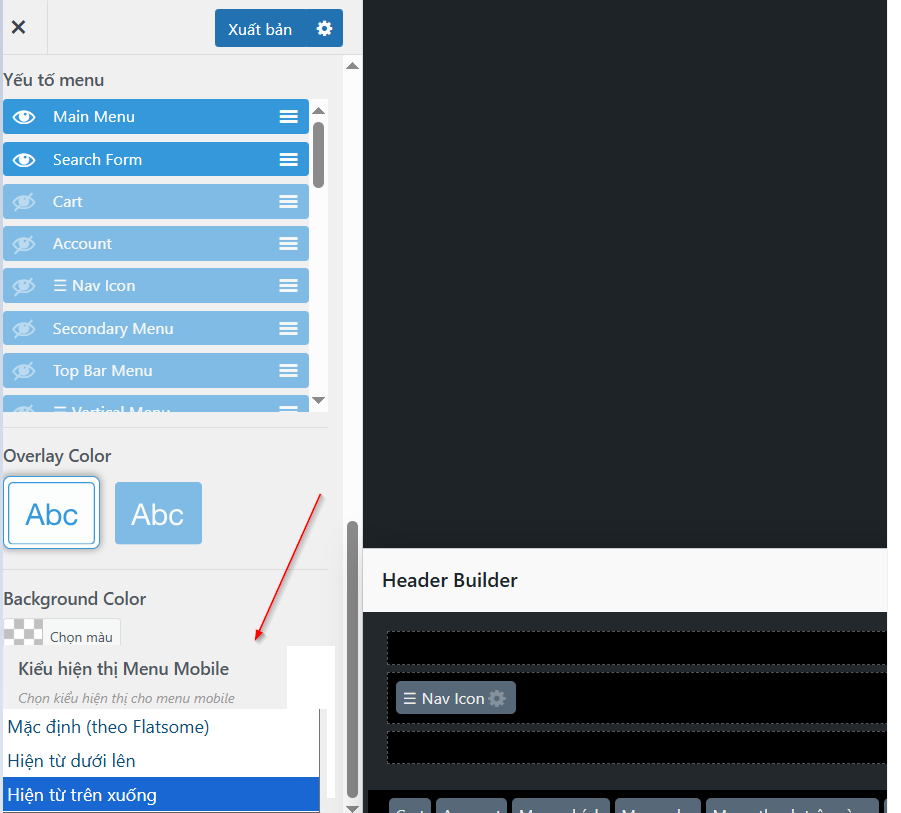Click the drag handle on Main Menu row
The width and height of the screenshot is (901, 813).
pos(288,117)
